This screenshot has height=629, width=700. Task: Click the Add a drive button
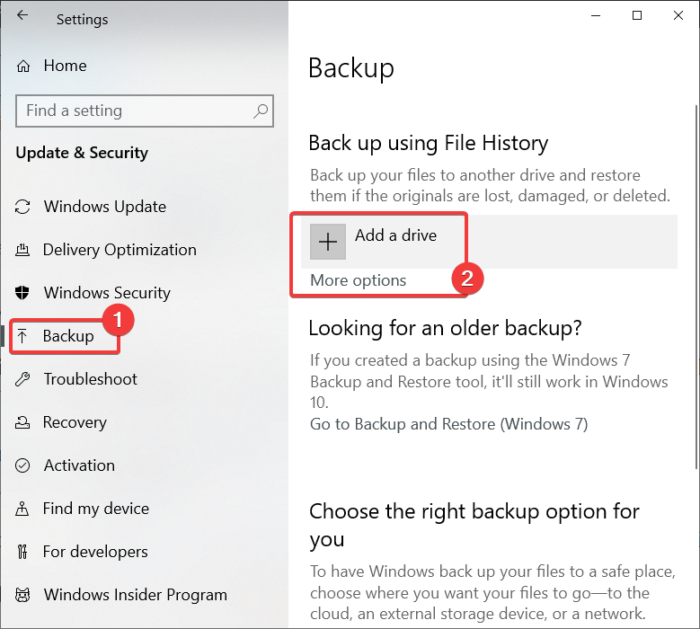point(395,236)
